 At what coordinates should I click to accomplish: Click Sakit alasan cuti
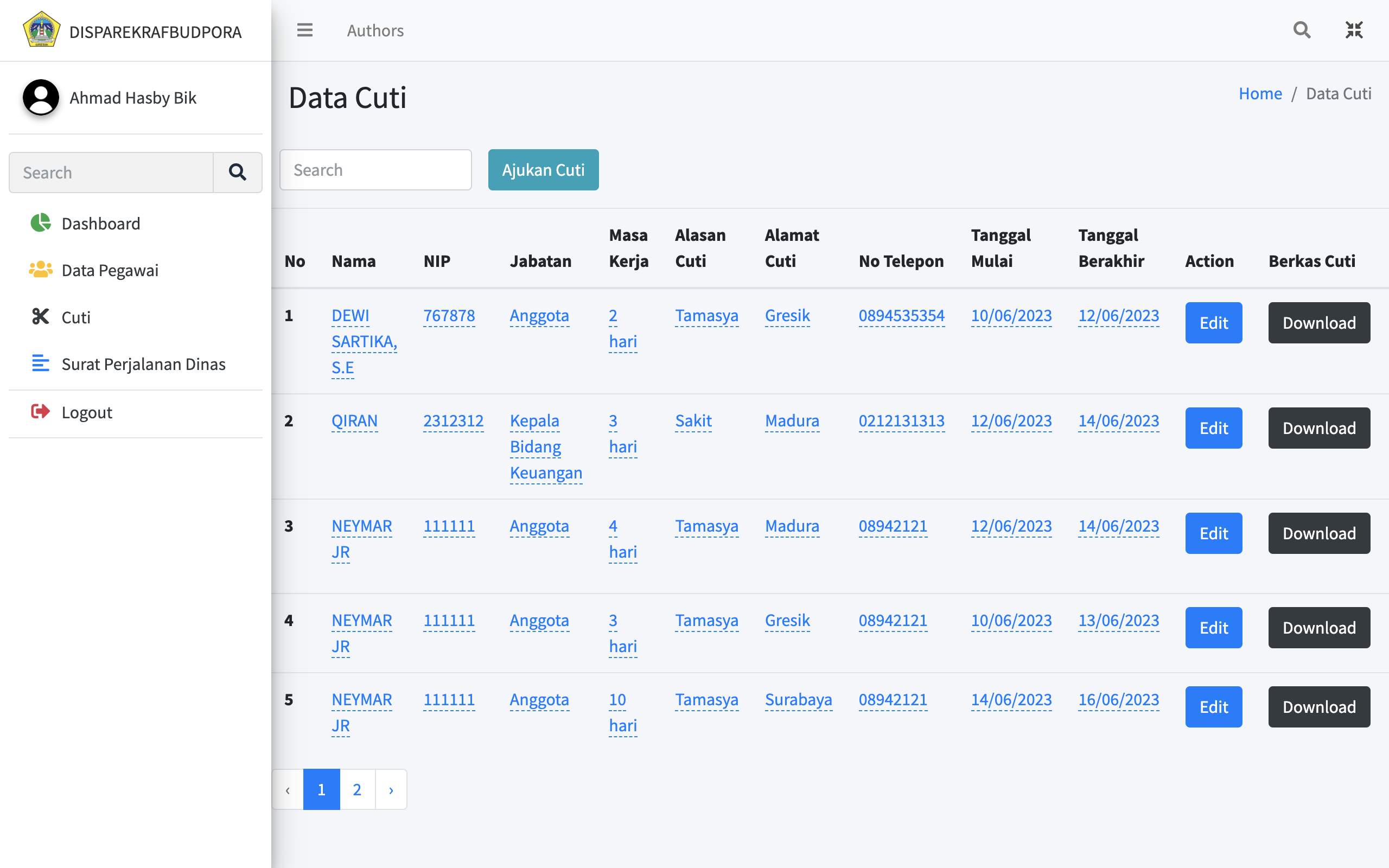coord(693,421)
